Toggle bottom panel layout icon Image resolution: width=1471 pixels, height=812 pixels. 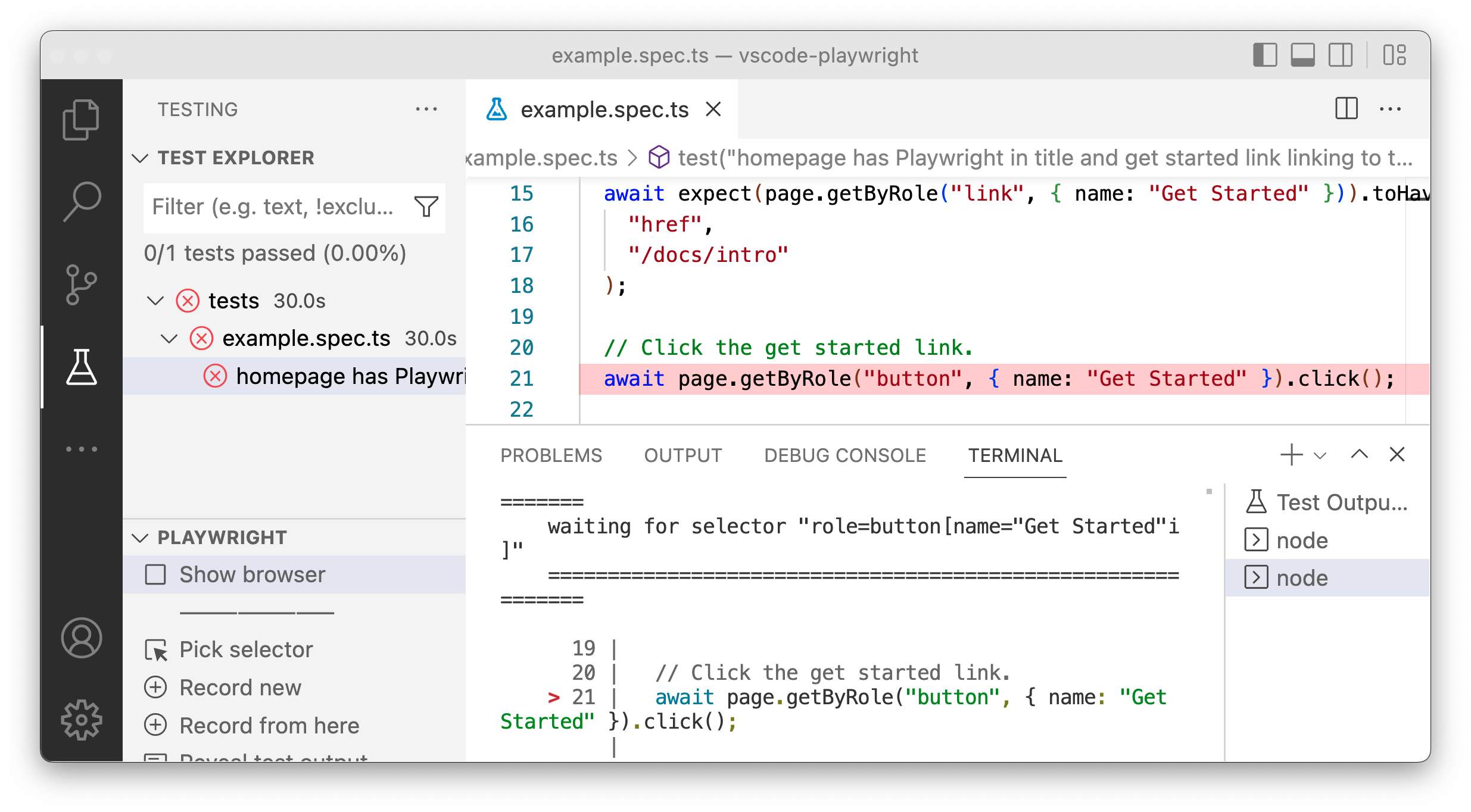point(1302,55)
